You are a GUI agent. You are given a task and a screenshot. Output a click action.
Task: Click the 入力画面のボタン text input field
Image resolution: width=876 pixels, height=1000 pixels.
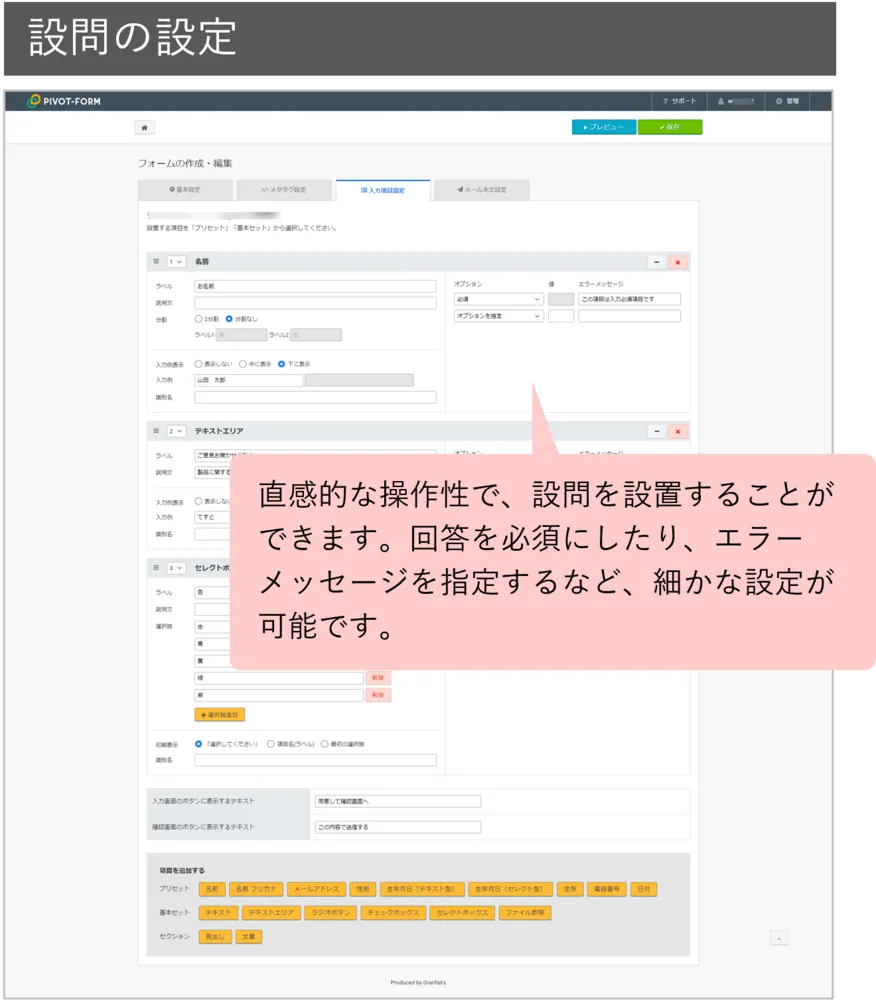point(397,801)
